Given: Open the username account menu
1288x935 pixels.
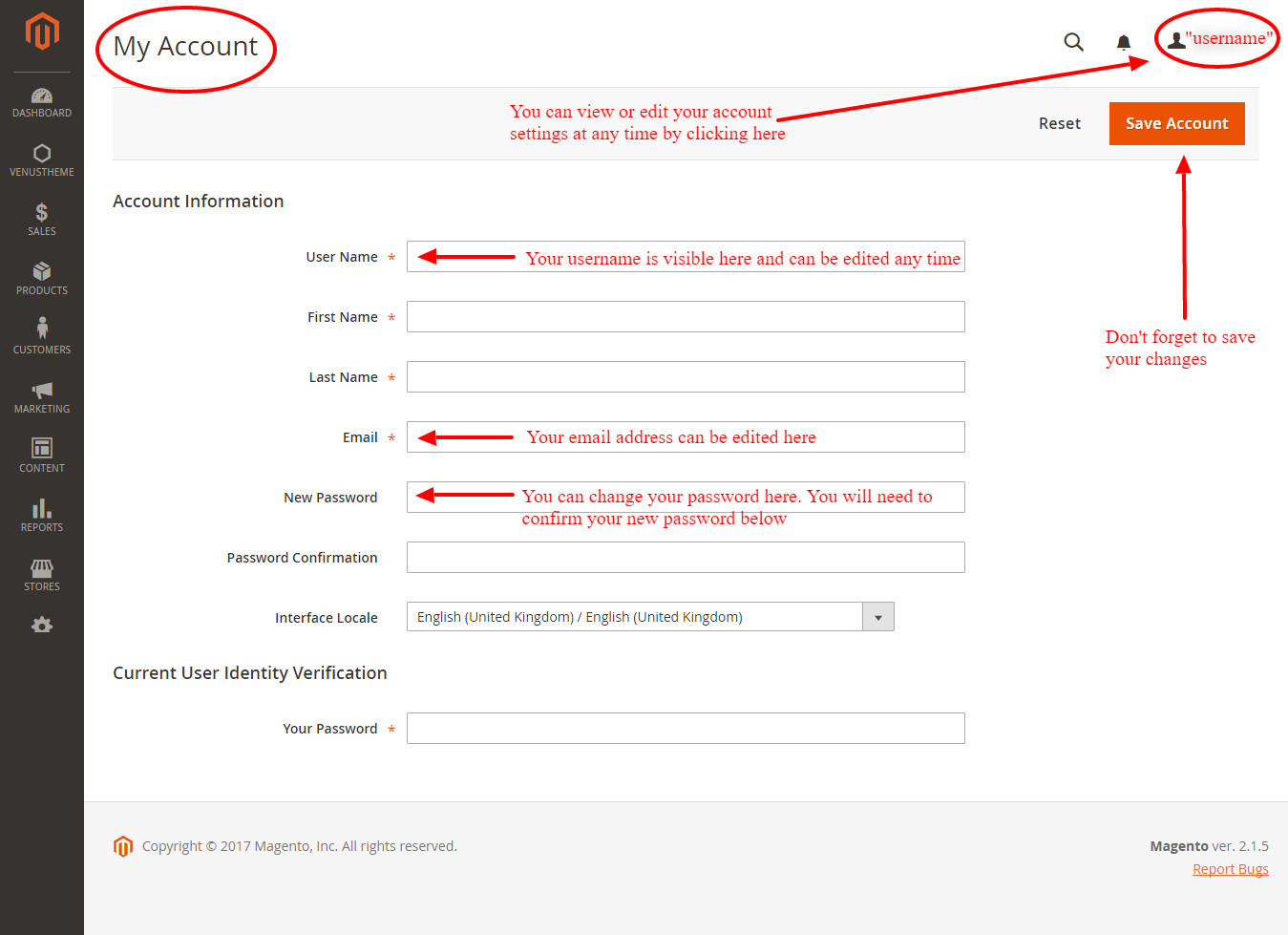Looking at the screenshot, I should [1220, 39].
